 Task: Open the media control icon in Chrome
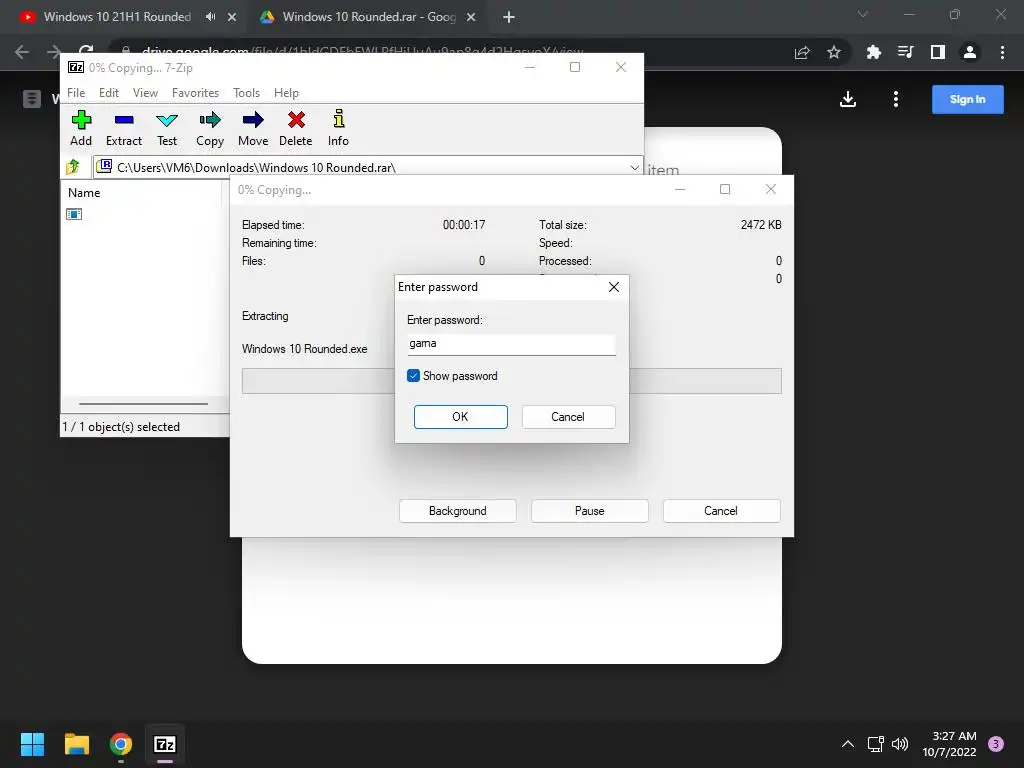[905, 52]
